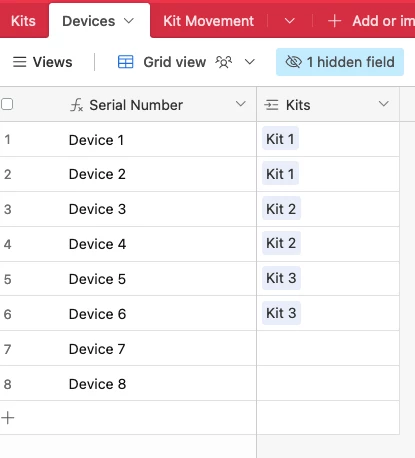Click the Views hamburger menu icon
415x458 pixels.
(x=19, y=62)
